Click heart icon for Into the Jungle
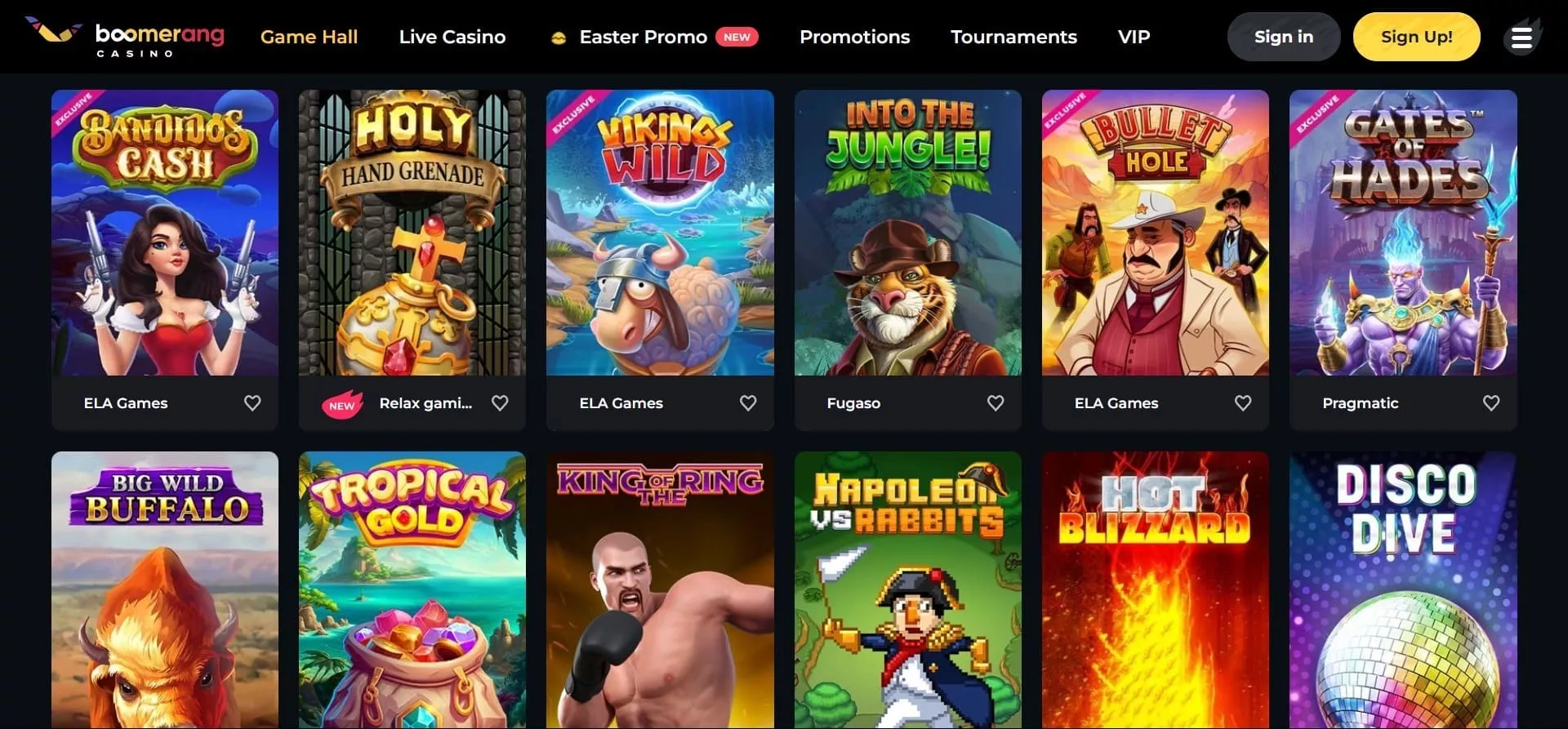The width and height of the screenshot is (1568, 729). tap(996, 403)
